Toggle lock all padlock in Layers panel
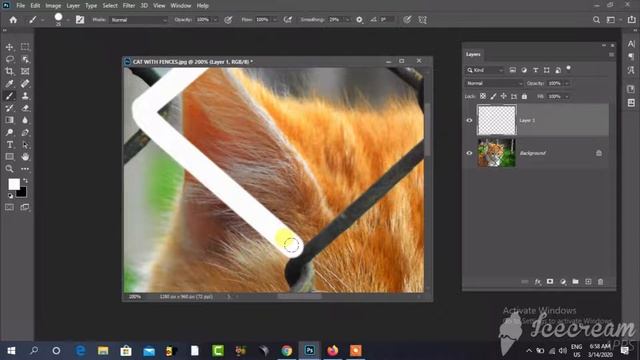Viewport: 640px width, 360px height. click(524, 96)
